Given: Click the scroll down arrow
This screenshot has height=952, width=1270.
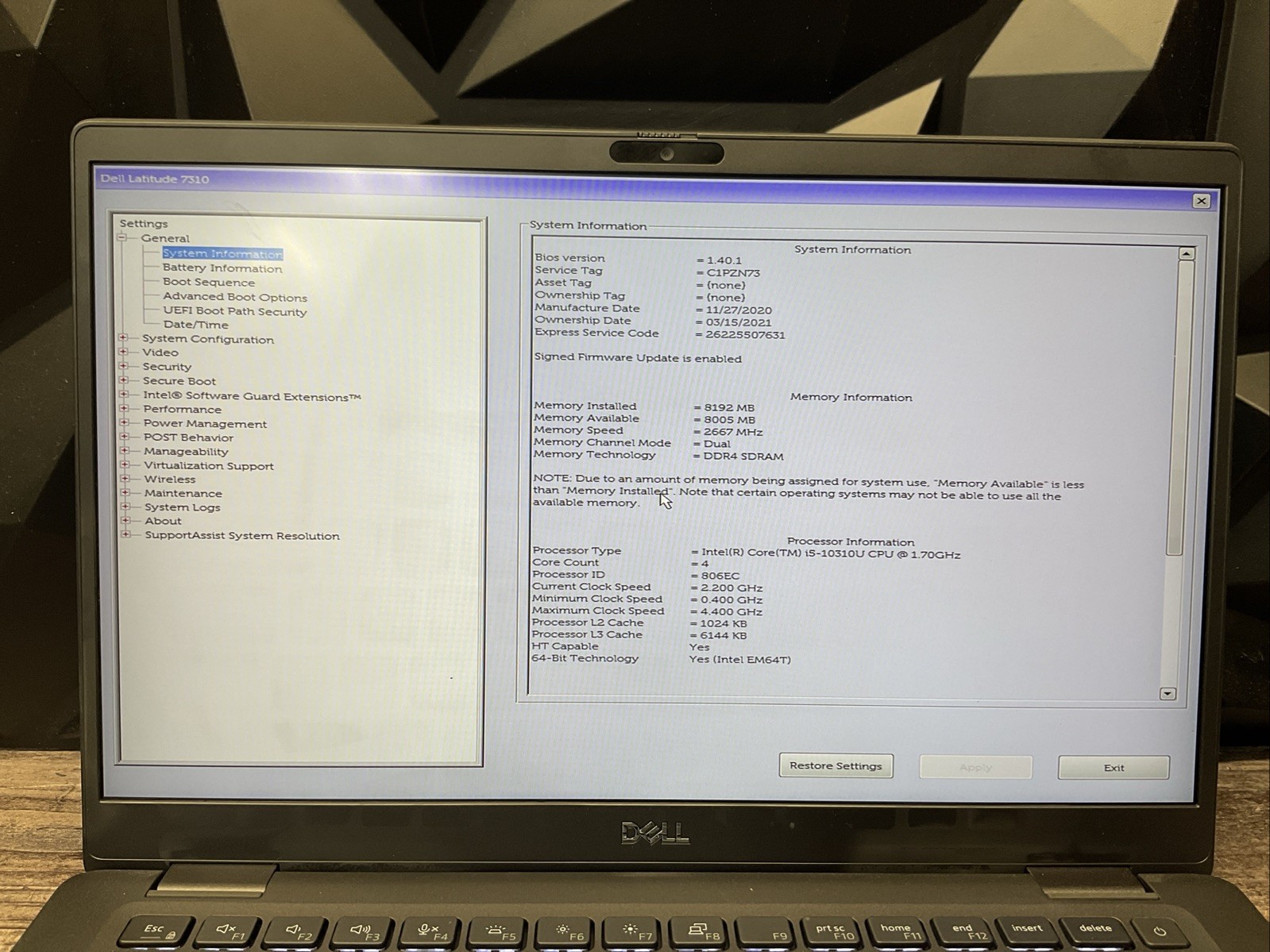Looking at the screenshot, I should (1167, 693).
